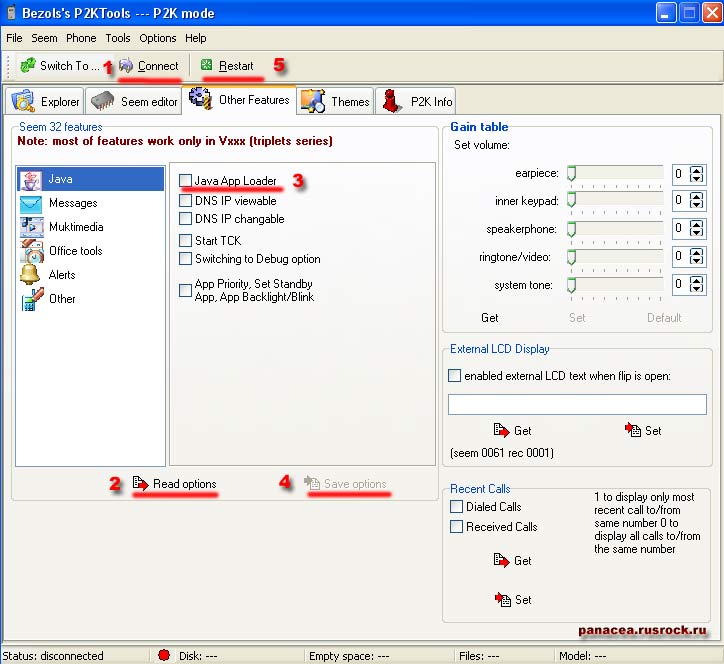This screenshot has height=664, width=724.
Task: Check DNS IP viewable option
Action: [x=186, y=200]
